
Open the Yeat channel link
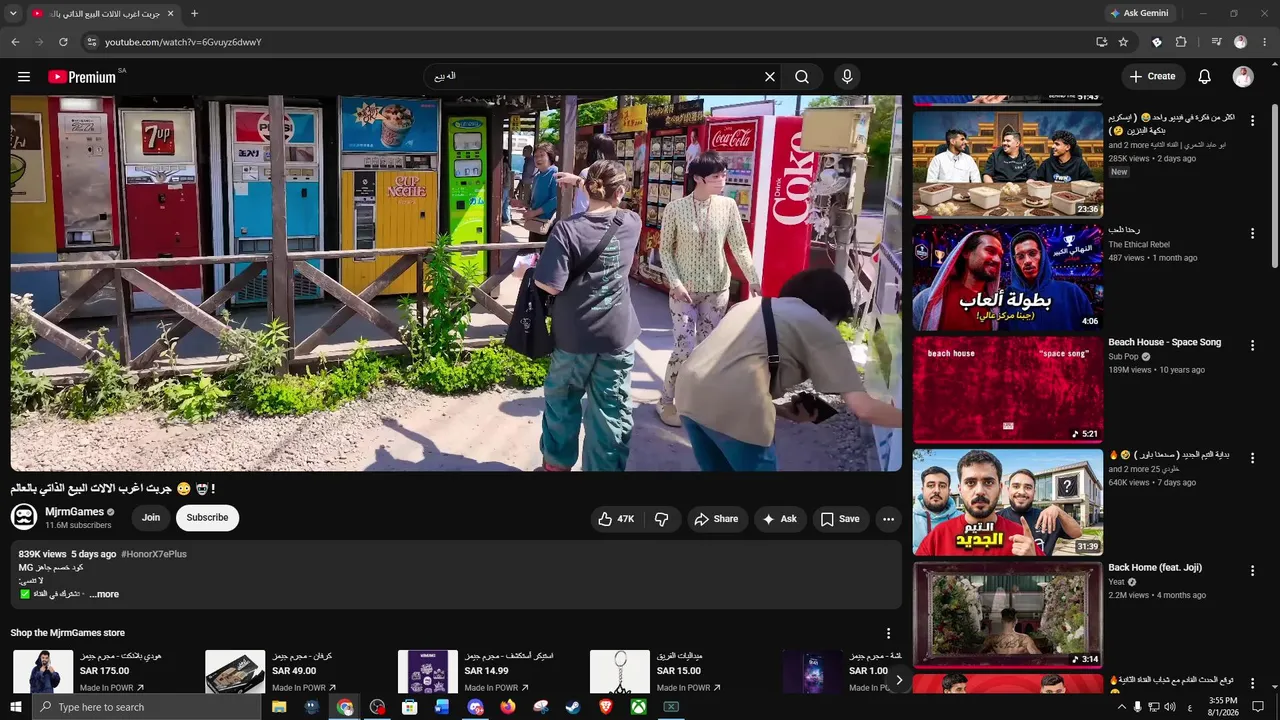pos(1117,582)
